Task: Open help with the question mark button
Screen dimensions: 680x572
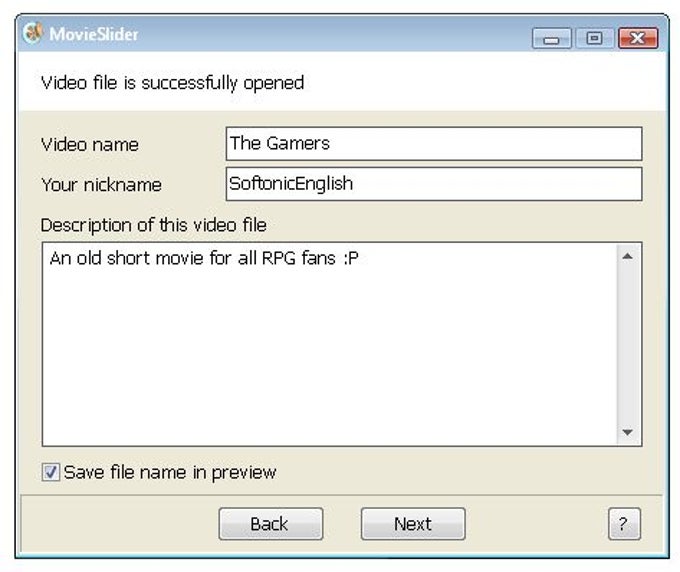Action: point(623,524)
